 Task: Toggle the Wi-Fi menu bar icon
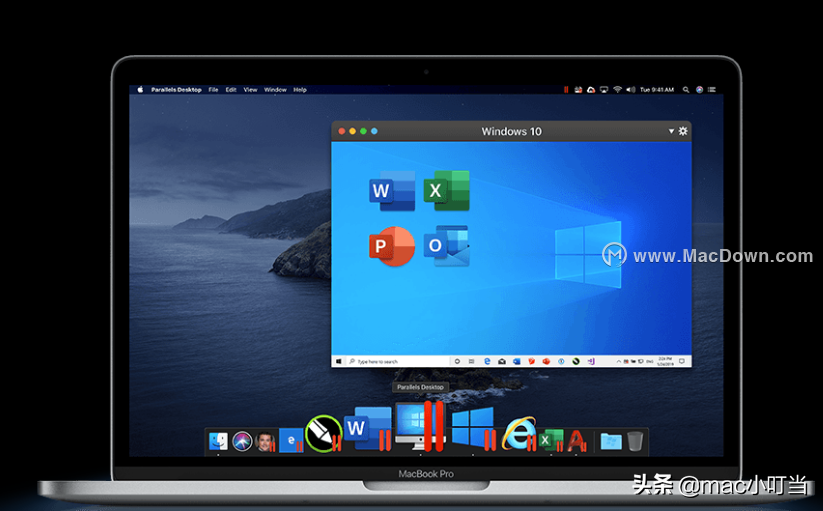[x=617, y=90]
